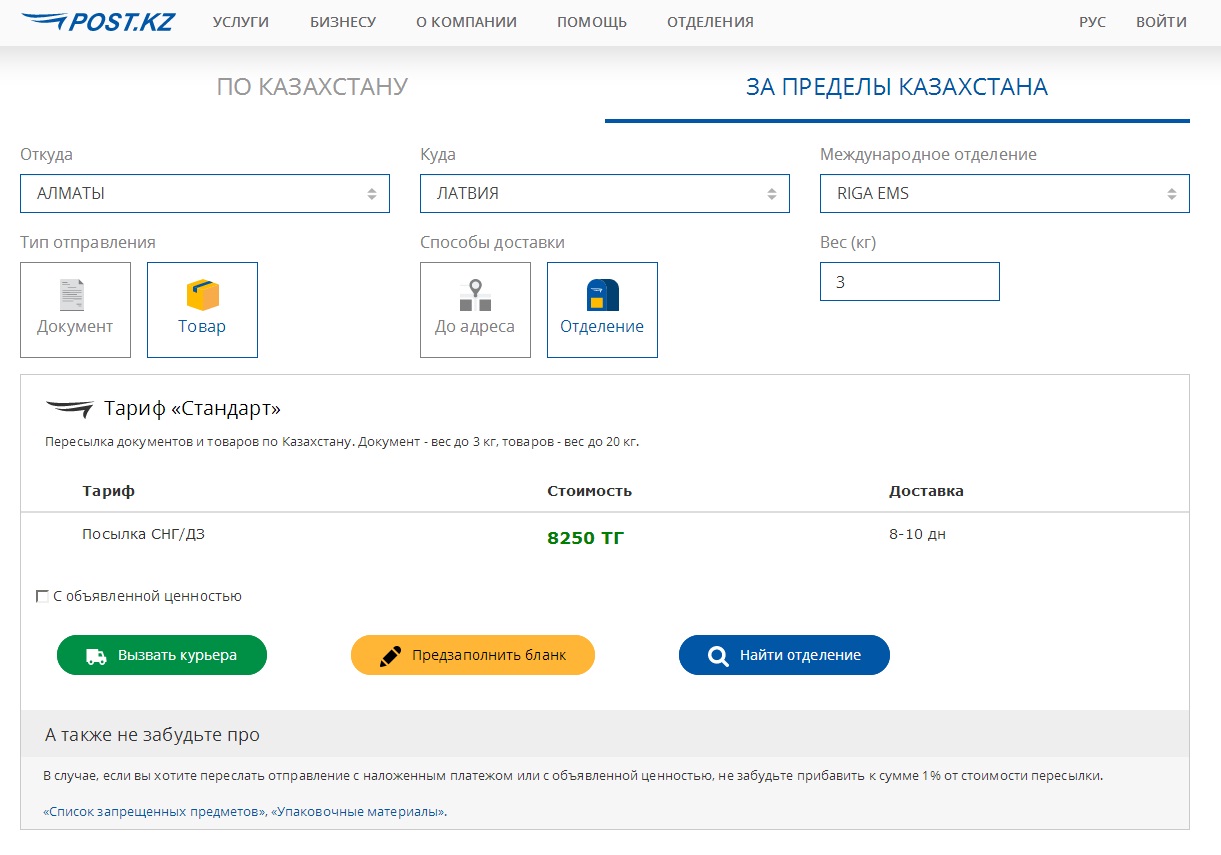The image size is (1221, 855).
Task: Click the ВОЙТИ login link
Action: point(1161,22)
